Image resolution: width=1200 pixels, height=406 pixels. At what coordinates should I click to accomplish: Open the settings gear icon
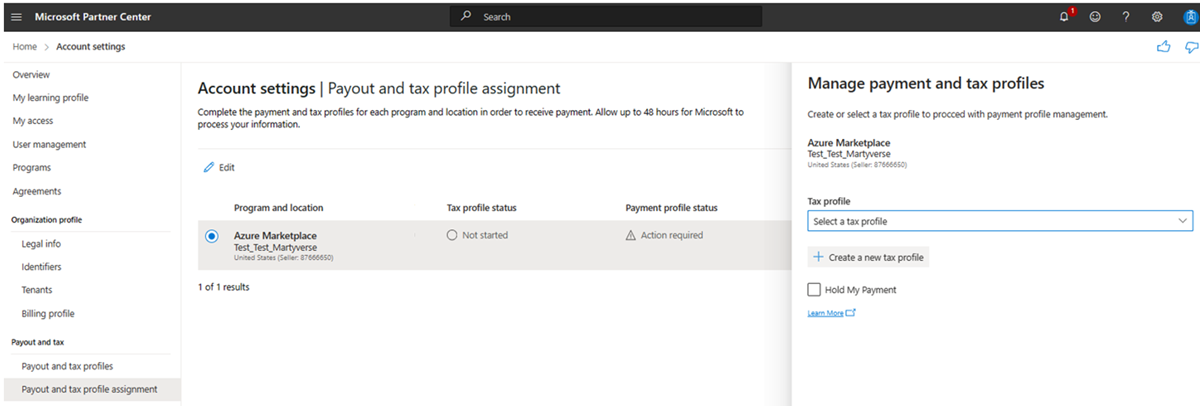tap(1157, 17)
